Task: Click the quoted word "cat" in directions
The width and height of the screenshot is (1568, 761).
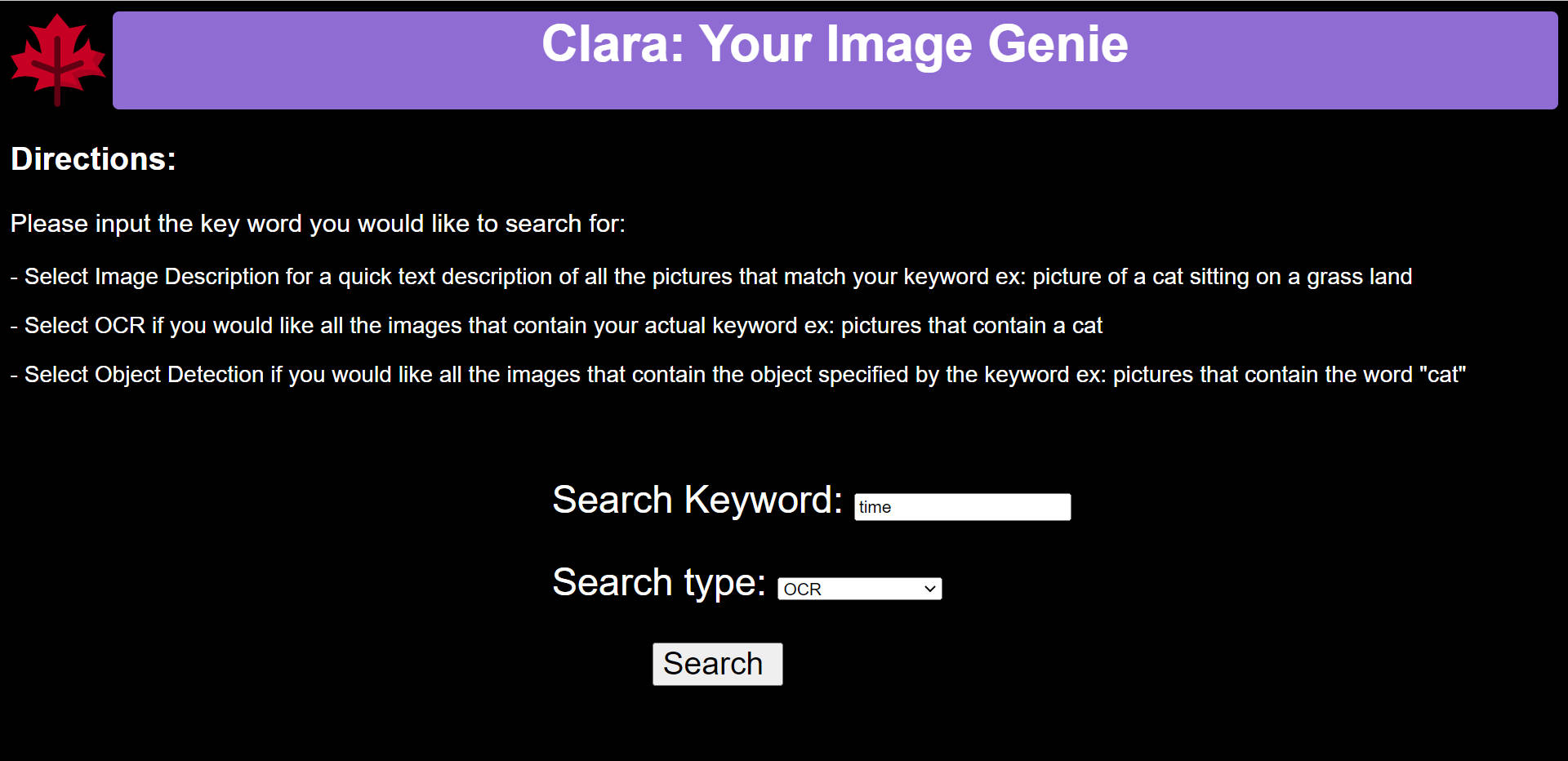Action: click(x=1443, y=375)
